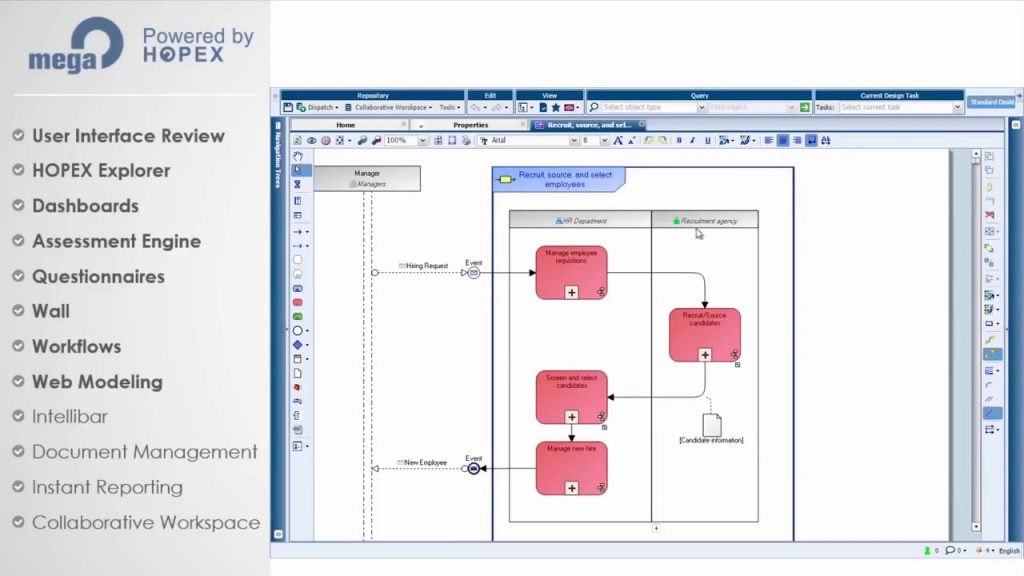1024x576 pixels.
Task: Toggle italic text formatting
Action: point(693,140)
